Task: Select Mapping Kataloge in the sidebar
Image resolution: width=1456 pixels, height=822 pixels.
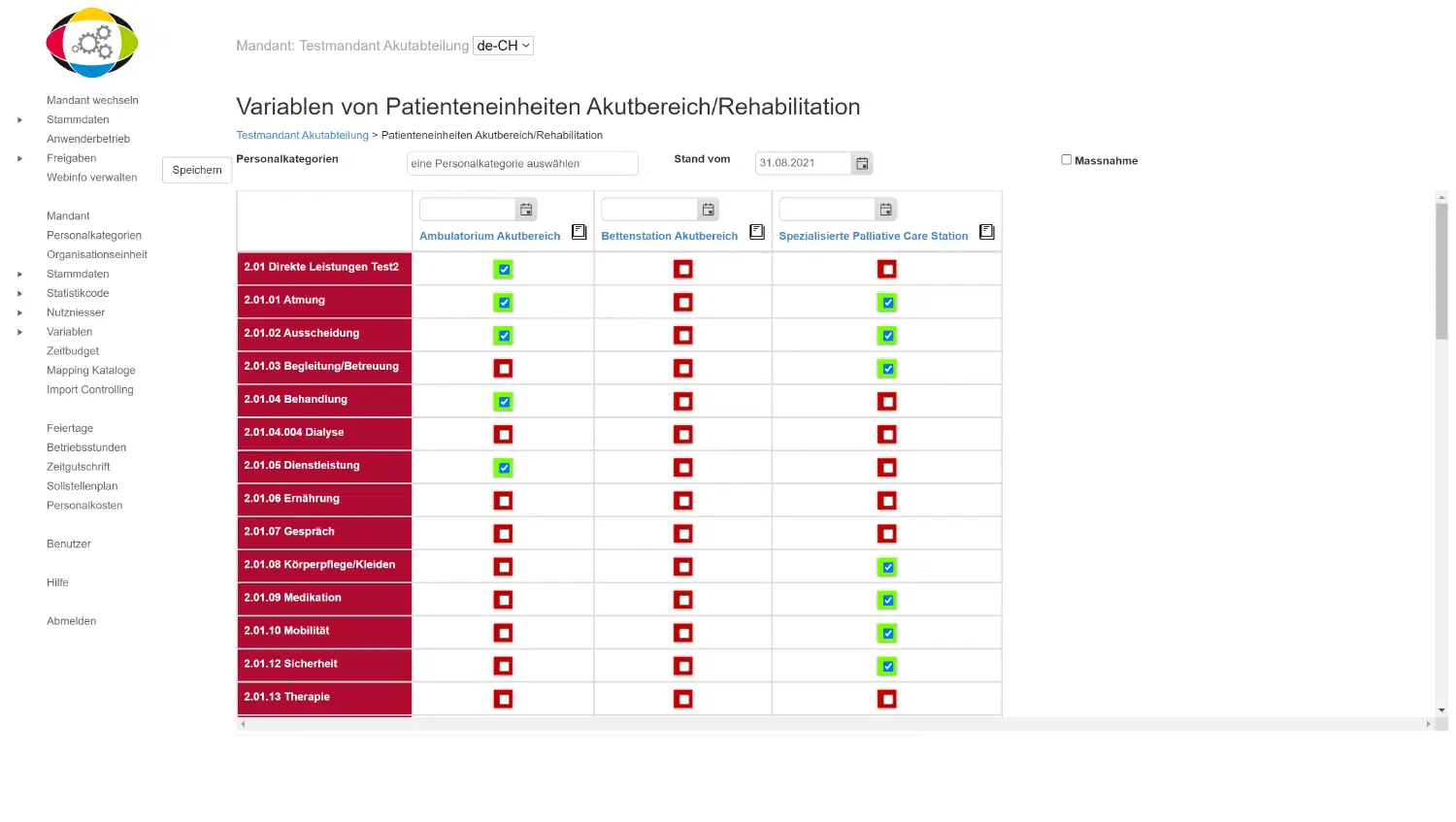Action: (x=90, y=370)
